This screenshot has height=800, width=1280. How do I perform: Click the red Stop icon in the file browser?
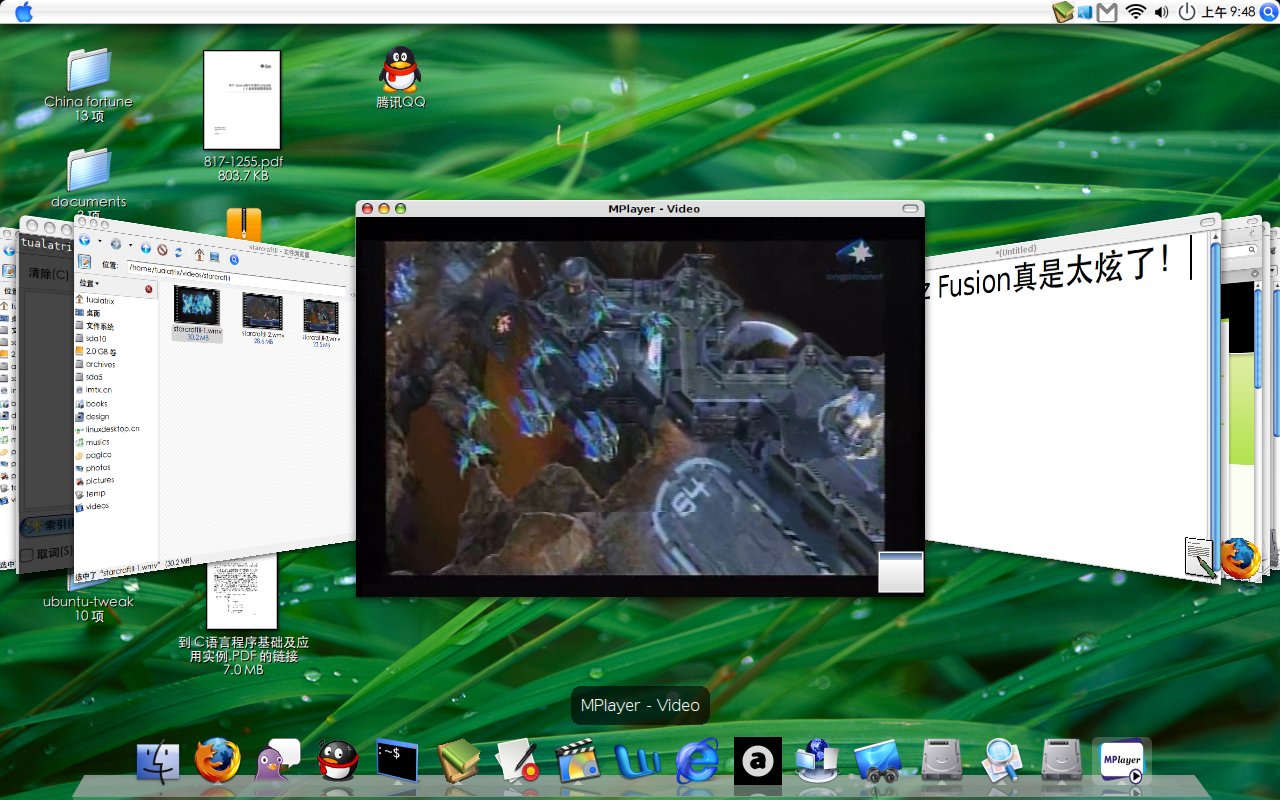pyautogui.click(x=162, y=250)
